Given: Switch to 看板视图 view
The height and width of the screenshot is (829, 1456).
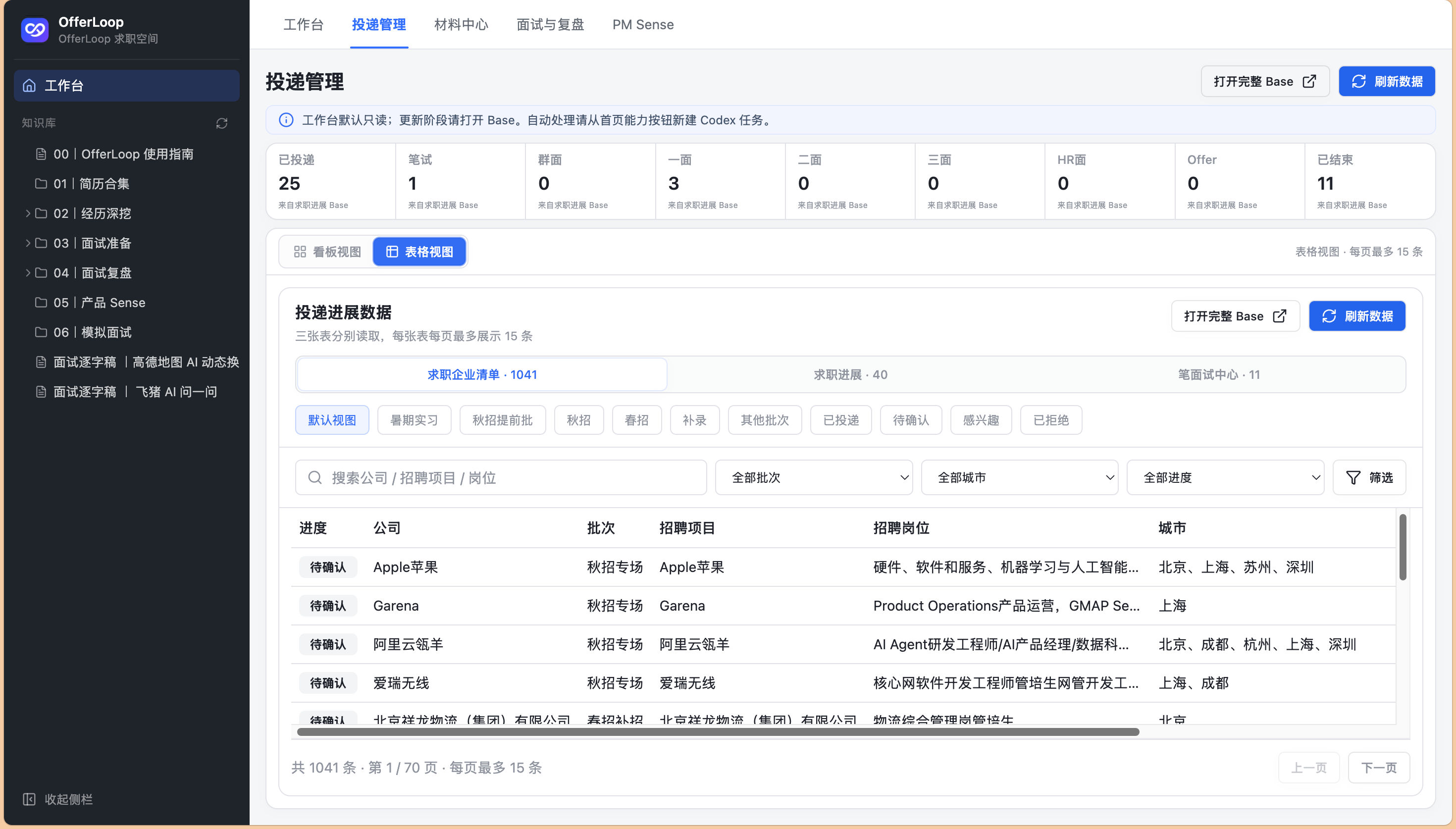Looking at the screenshot, I should click(327, 252).
